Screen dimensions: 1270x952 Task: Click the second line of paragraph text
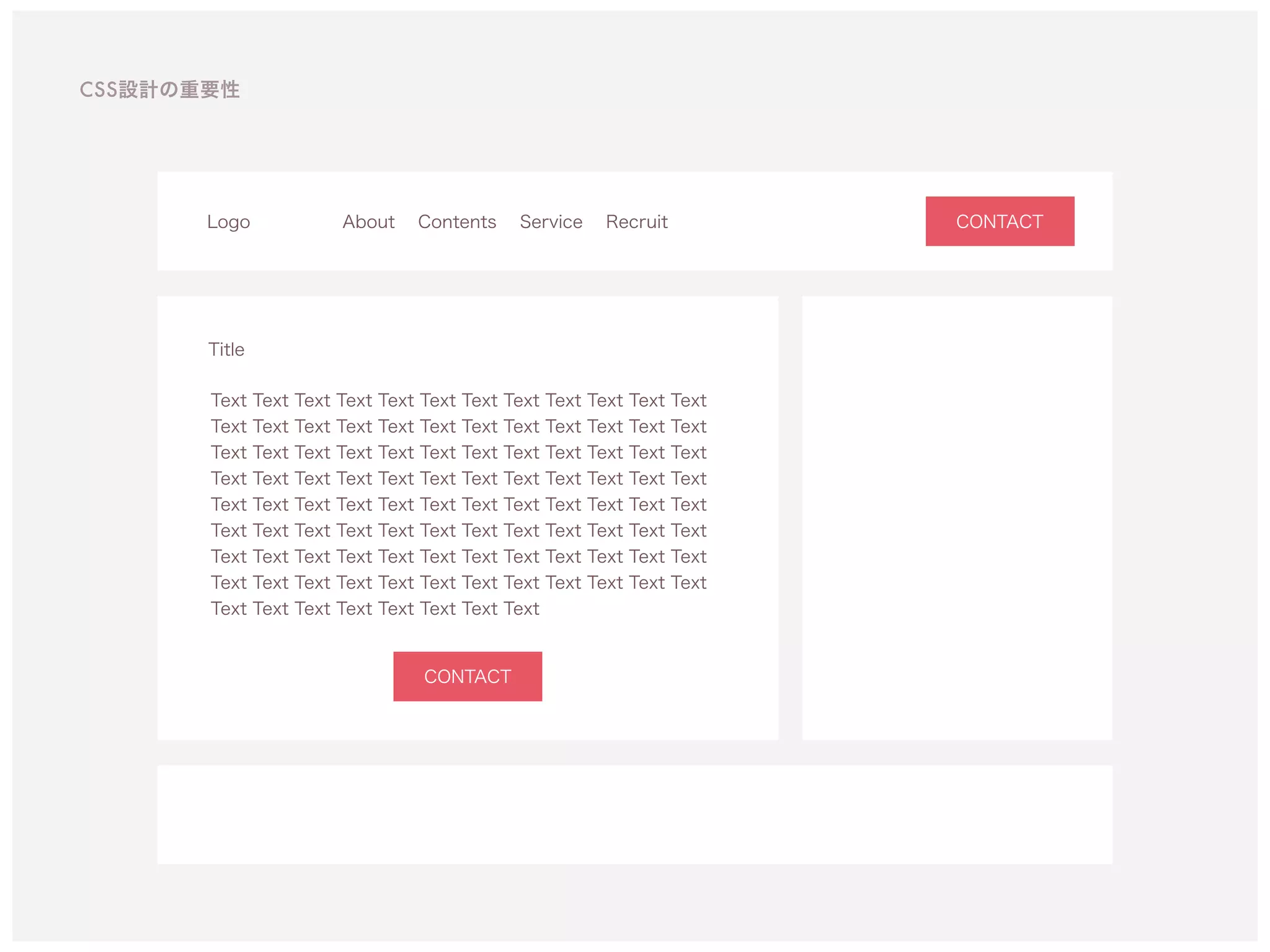458,426
